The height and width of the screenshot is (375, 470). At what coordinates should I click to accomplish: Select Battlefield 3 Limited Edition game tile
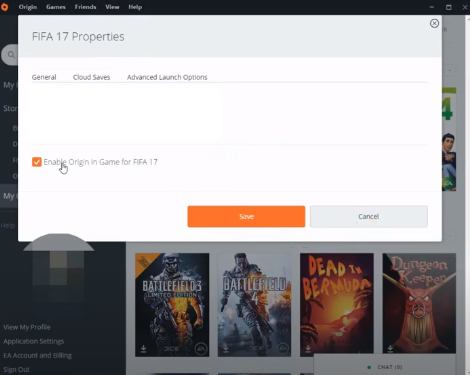172,305
